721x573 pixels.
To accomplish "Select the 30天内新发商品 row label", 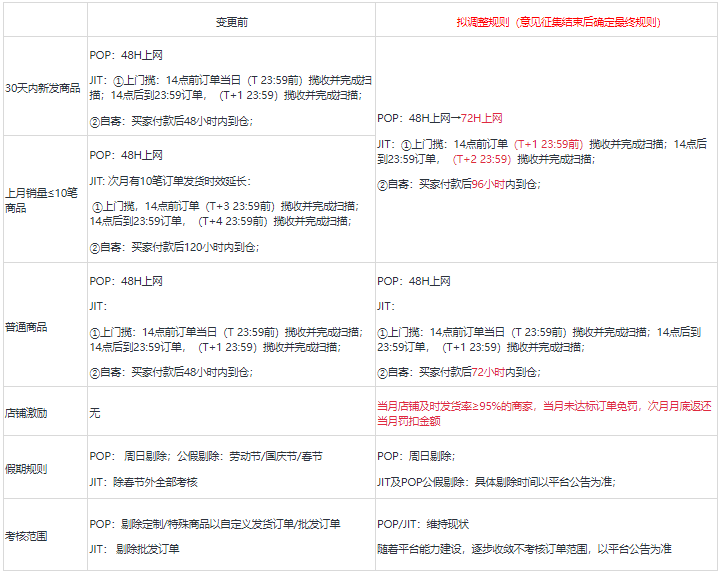I will 42,87.
